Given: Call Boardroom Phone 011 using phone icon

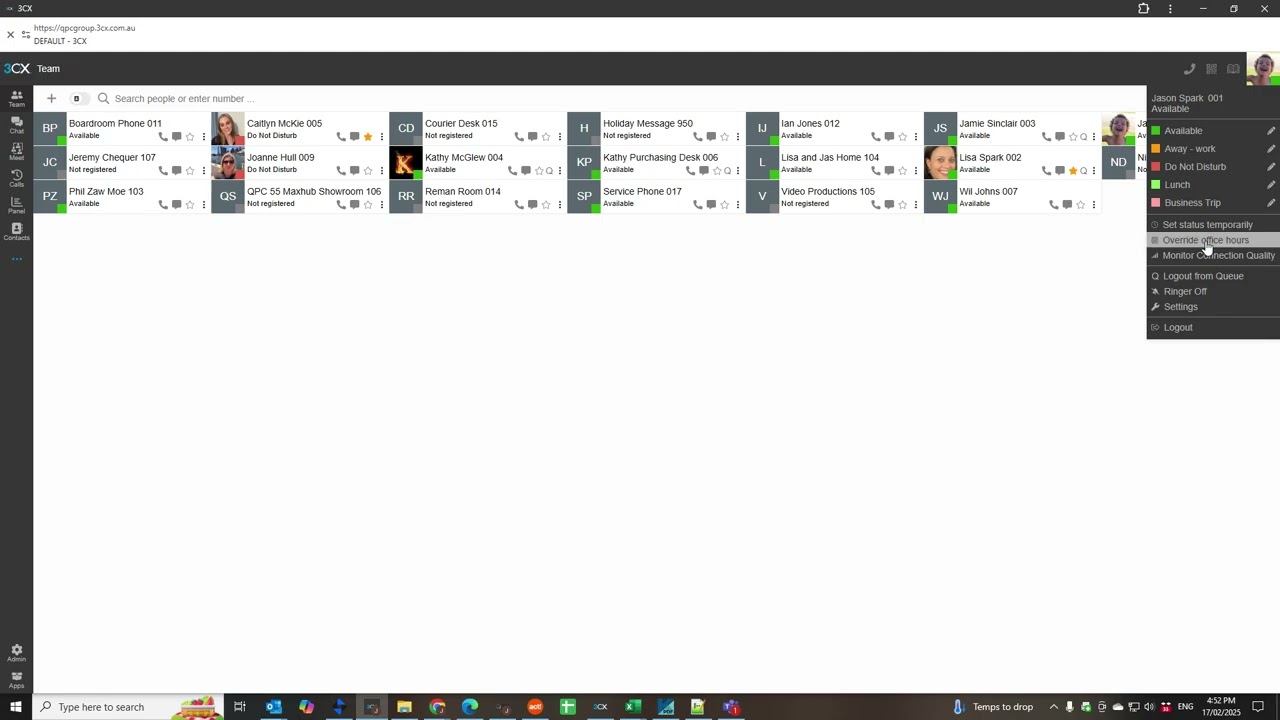Looking at the screenshot, I should [163, 137].
